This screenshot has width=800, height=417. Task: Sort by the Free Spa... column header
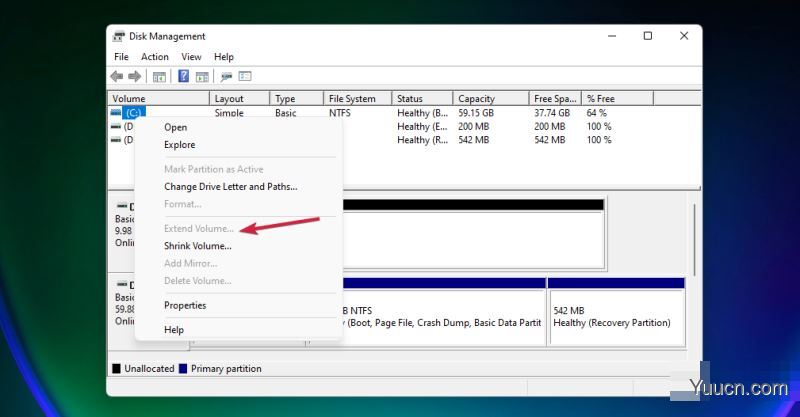pyautogui.click(x=555, y=99)
